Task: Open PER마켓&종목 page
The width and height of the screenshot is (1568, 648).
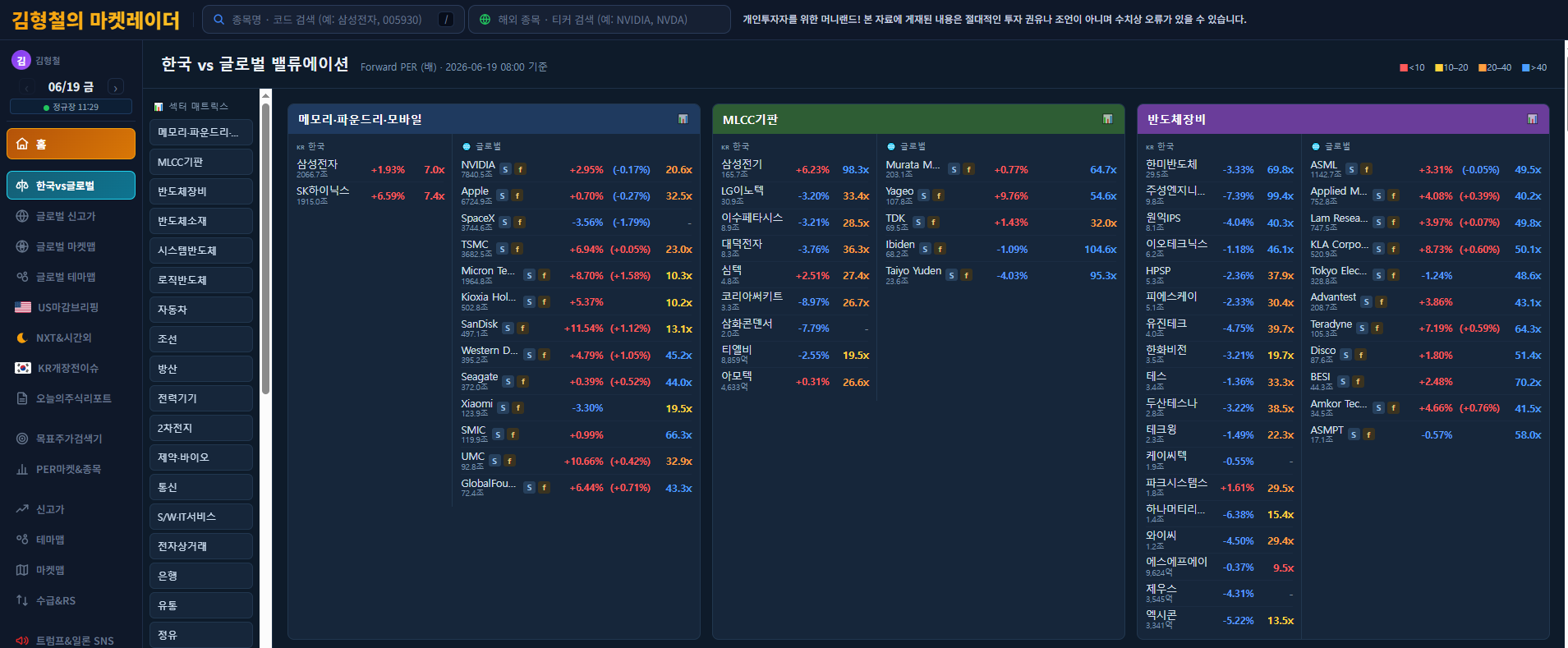Action: (71, 469)
